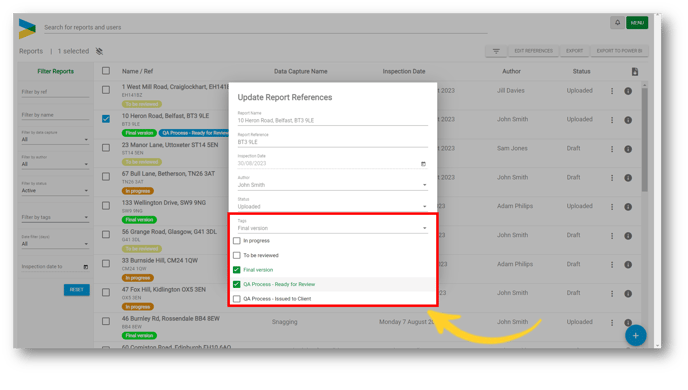Viewport: 688px width, 390px height.
Task: Open more options for 56 Grange Road
Action: click(612, 236)
